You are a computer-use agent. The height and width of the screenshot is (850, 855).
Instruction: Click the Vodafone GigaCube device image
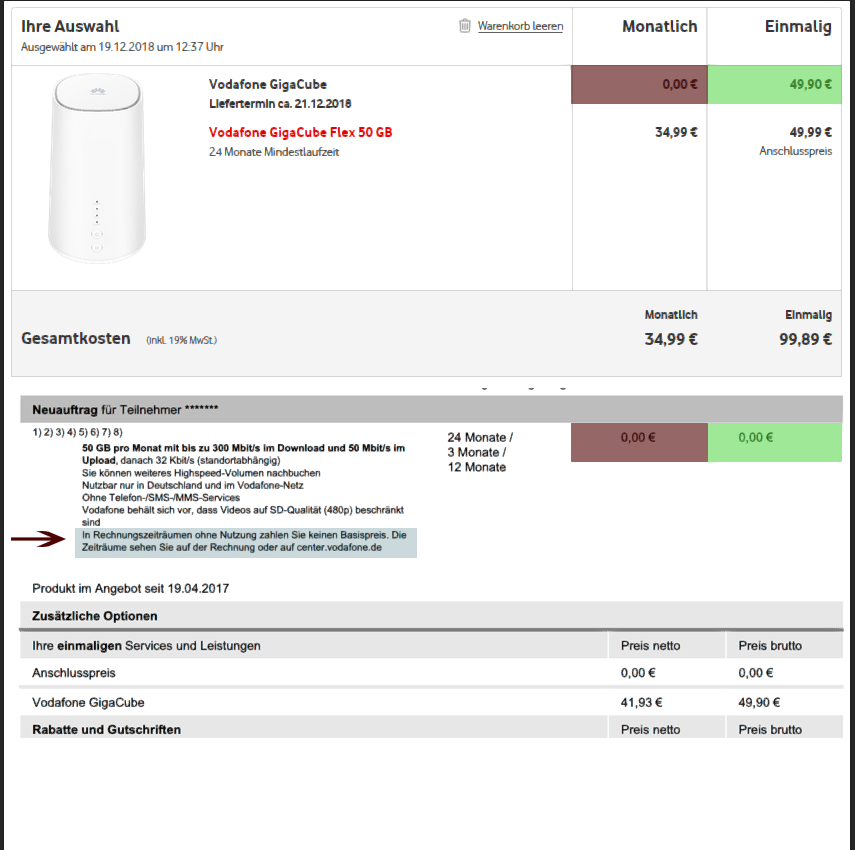click(x=97, y=168)
